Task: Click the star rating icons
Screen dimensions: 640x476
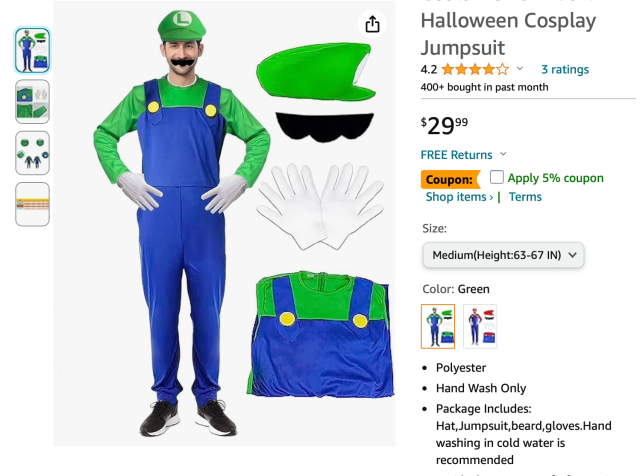Action: pos(475,70)
